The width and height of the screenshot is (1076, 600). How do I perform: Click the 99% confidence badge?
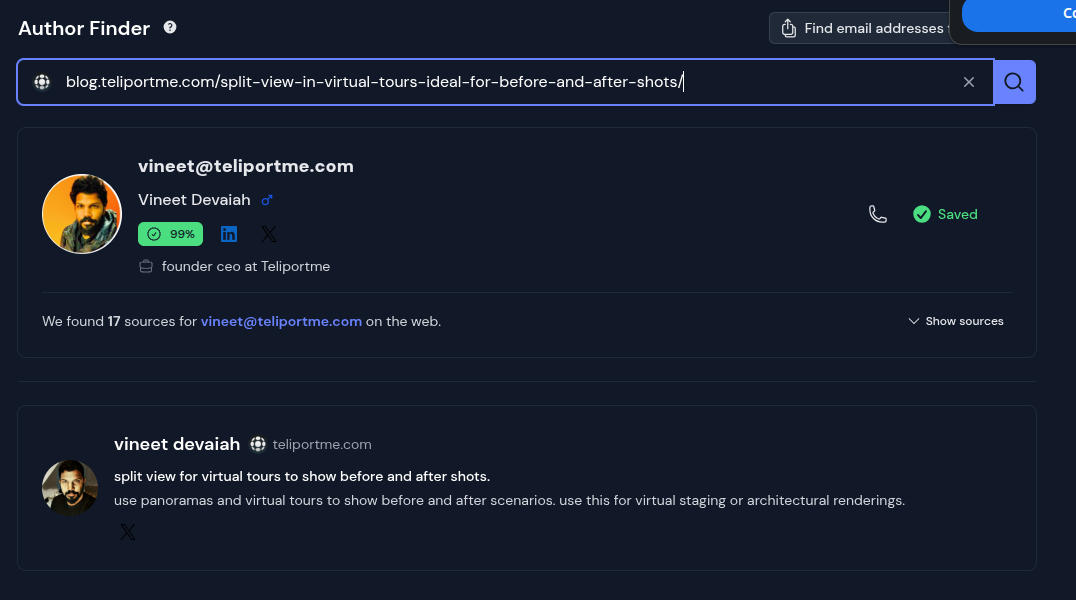point(170,234)
